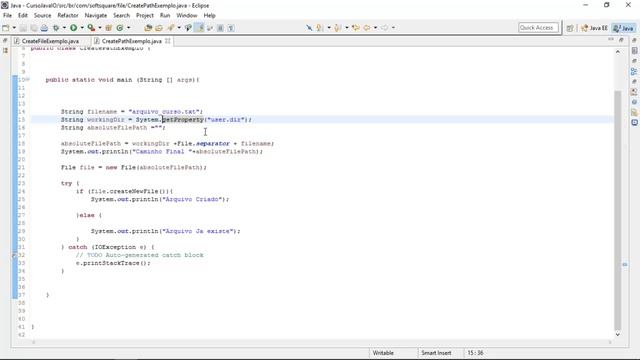The height and width of the screenshot is (360, 640).
Task: Open the Next Annotation dropdown arrow
Action: (x=329, y=27)
